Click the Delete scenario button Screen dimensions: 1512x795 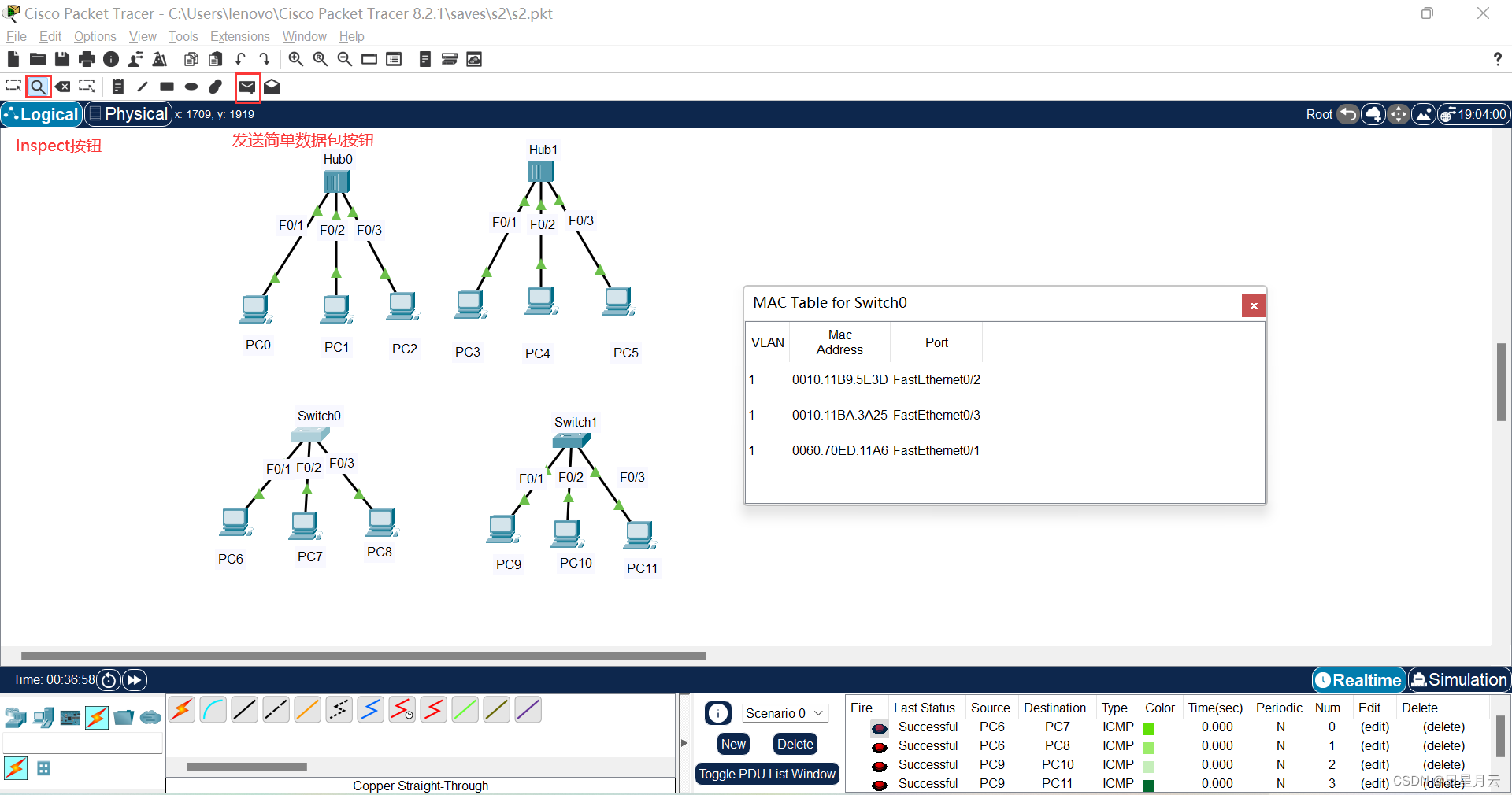click(795, 744)
